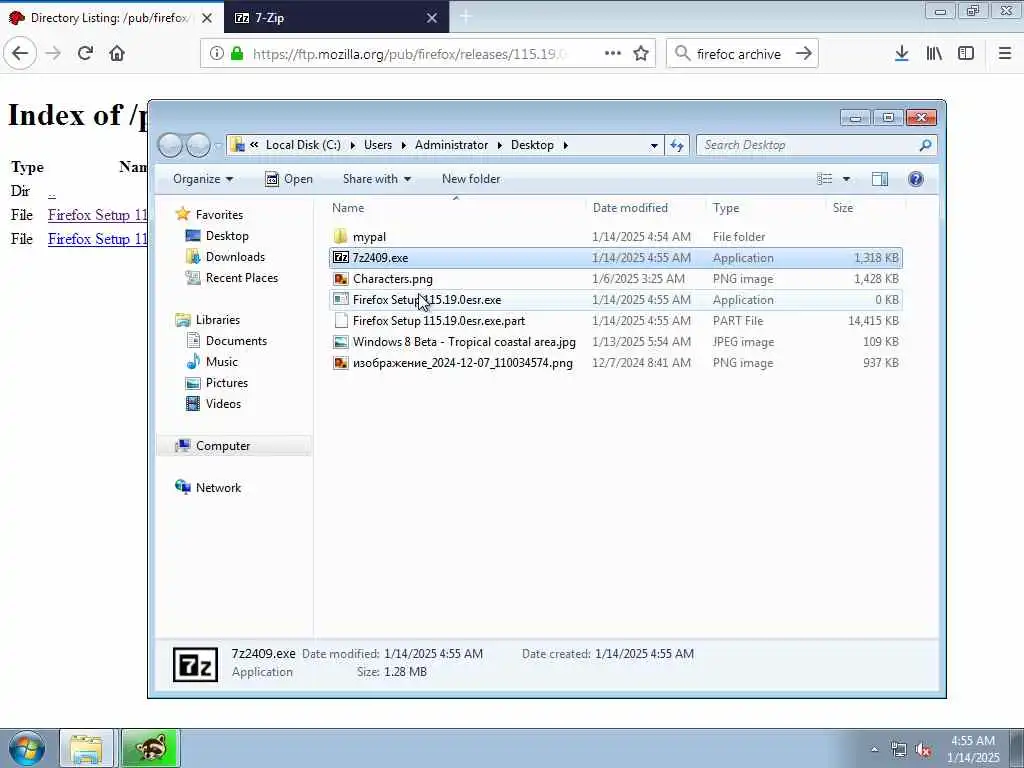This screenshot has width=1024, height=768.
Task: Open the Videos library
Action: (x=214, y=404)
